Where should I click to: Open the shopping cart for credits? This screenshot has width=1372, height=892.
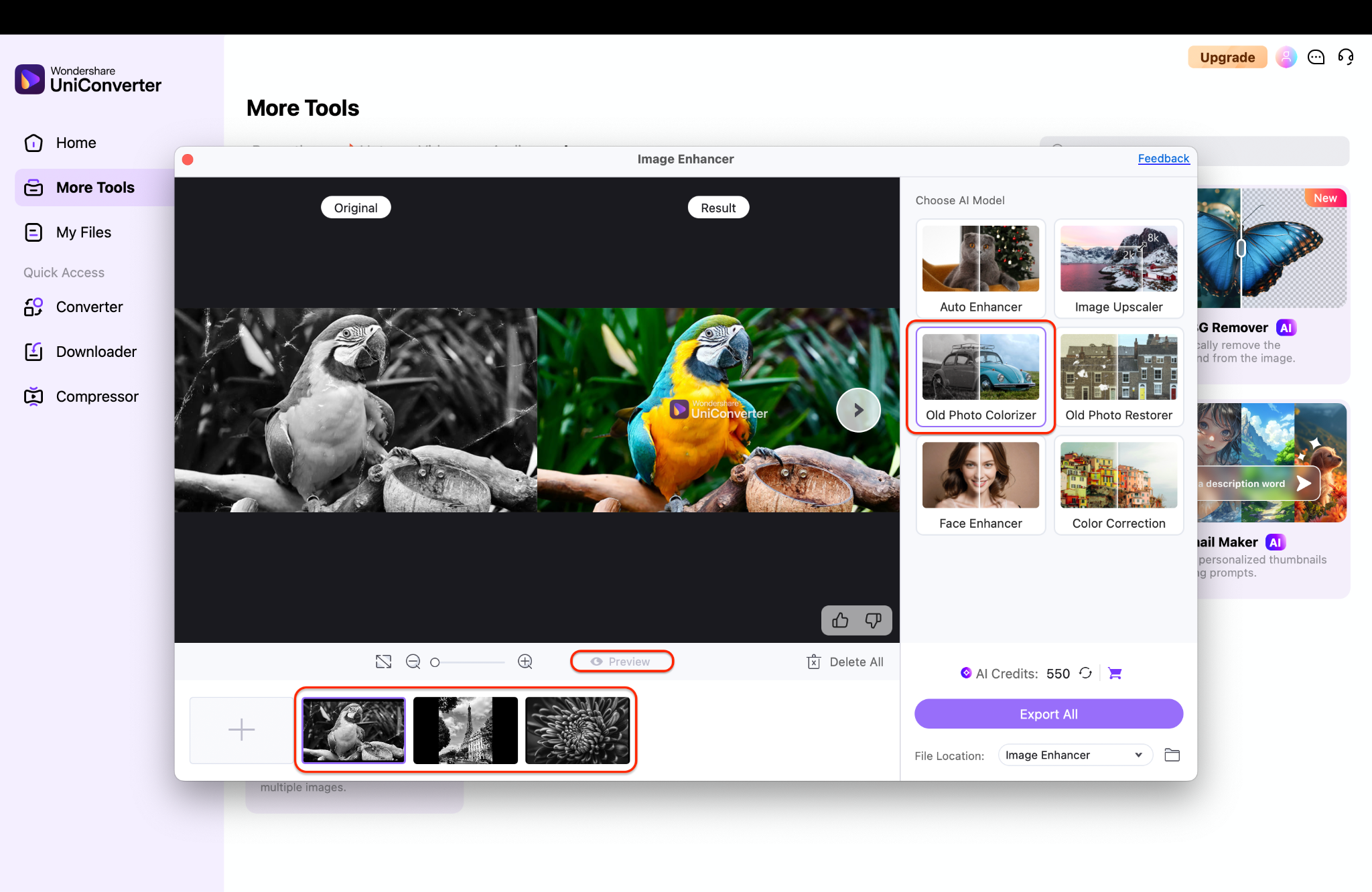[1115, 673]
